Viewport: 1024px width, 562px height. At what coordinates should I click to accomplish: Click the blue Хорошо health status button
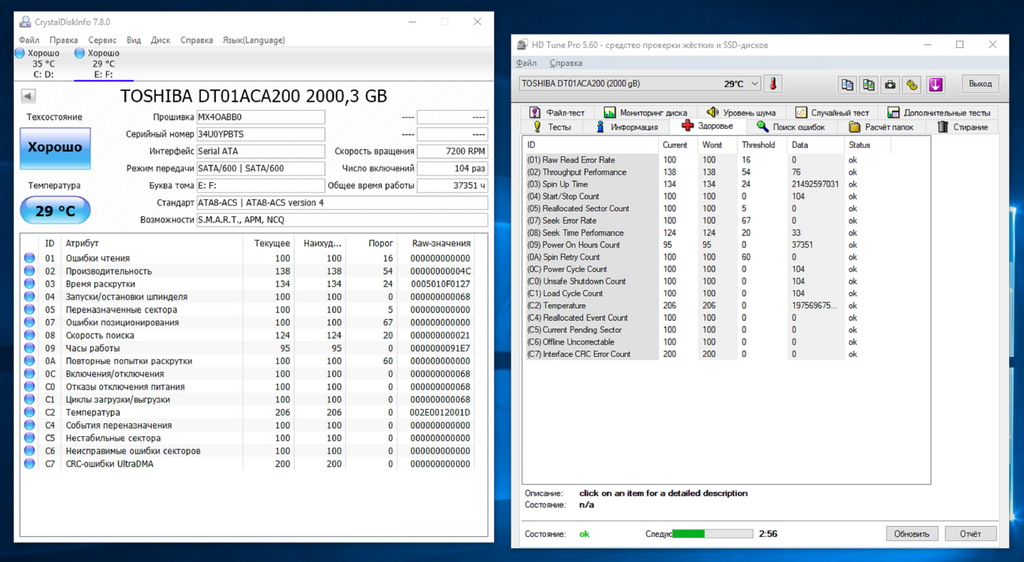tap(55, 148)
